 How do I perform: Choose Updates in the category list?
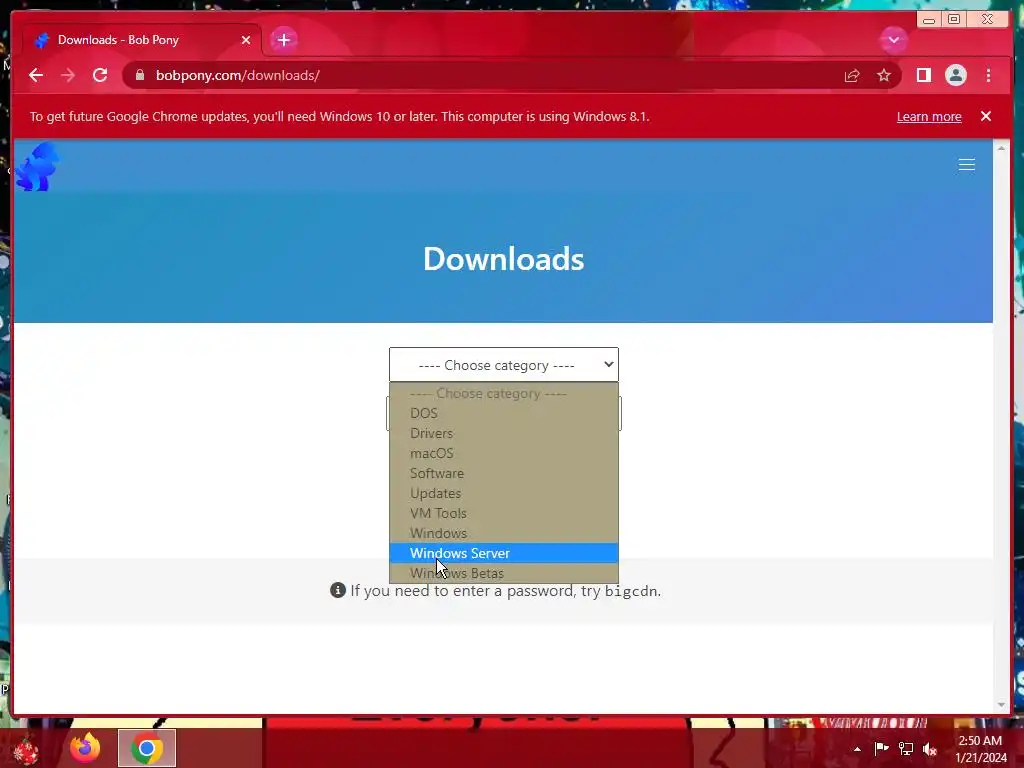coord(504,493)
